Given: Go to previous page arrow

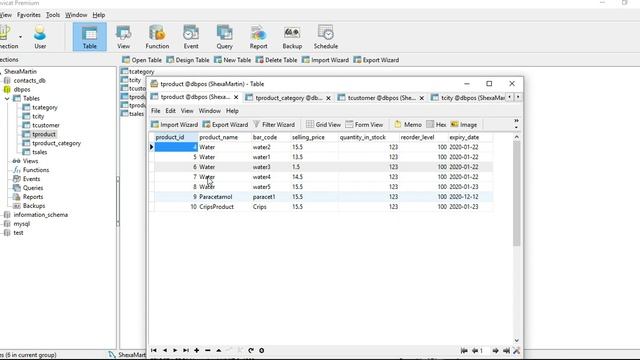Looking at the screenshot, I should 475,351.
